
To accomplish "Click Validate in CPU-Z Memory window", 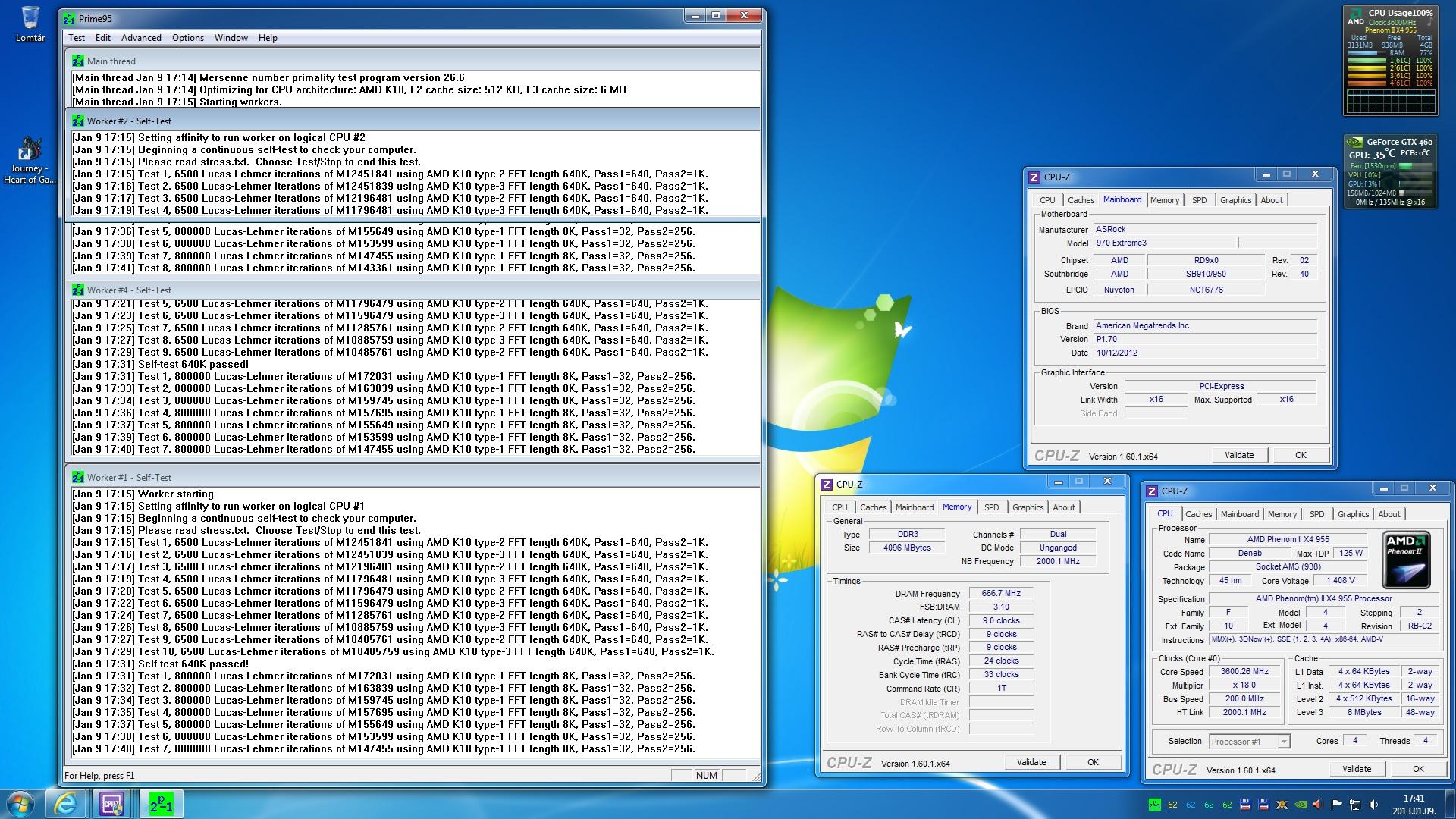I will 1031,762.
